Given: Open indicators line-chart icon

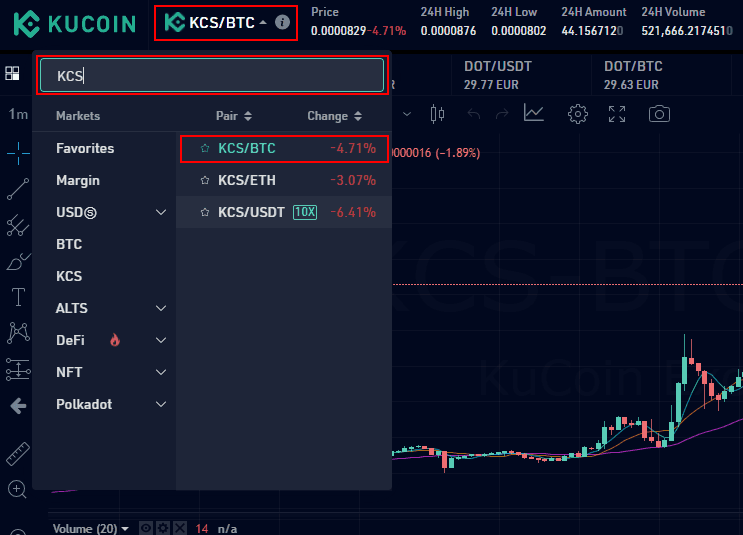Looking at the screenshot, I should [x=534, y=114].
